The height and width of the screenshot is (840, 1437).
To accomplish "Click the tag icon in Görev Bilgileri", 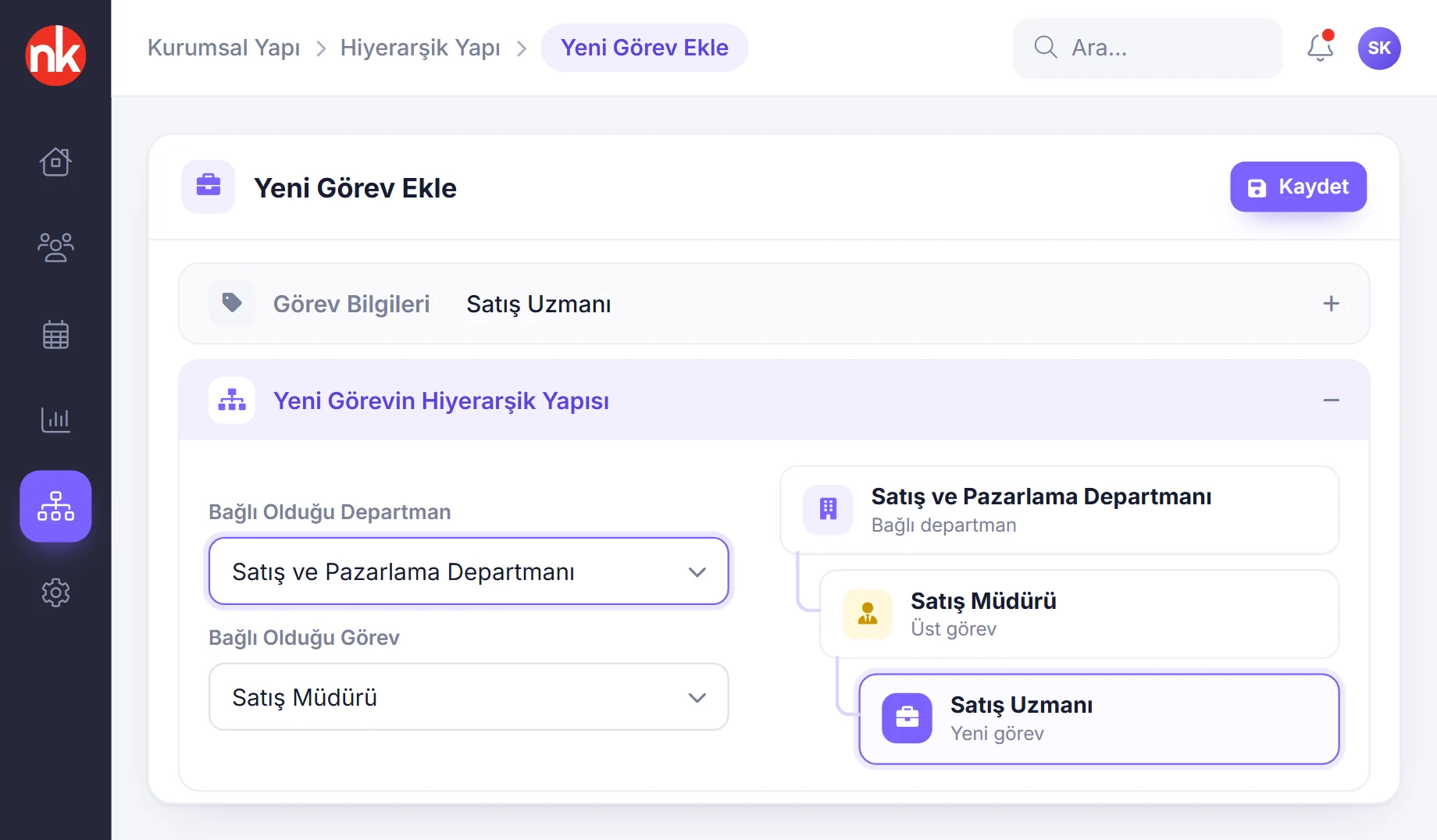I will (232, 303).
